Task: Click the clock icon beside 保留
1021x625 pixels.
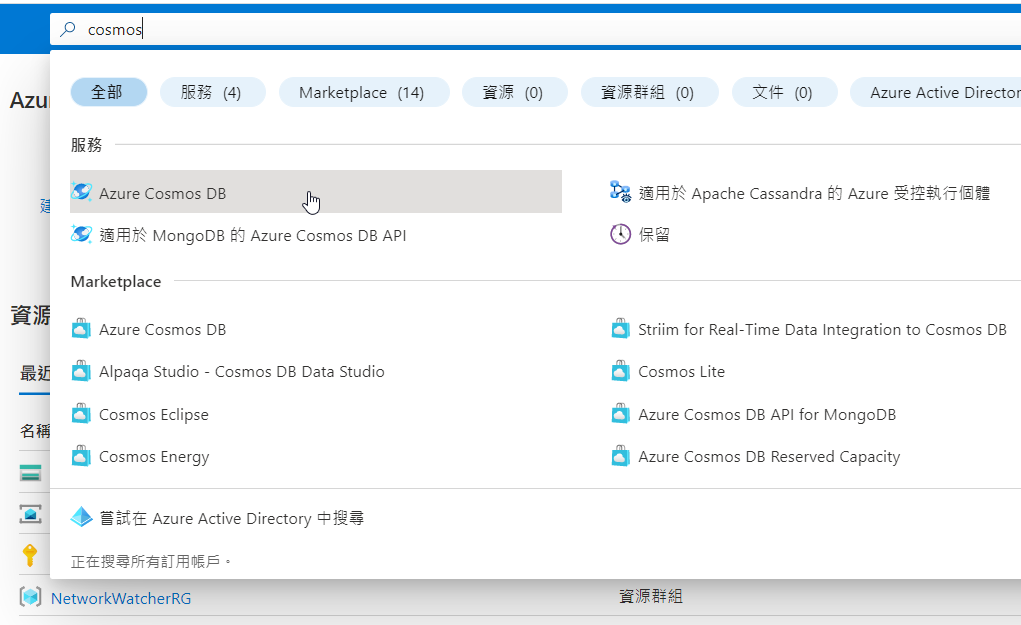Action: 620,234
